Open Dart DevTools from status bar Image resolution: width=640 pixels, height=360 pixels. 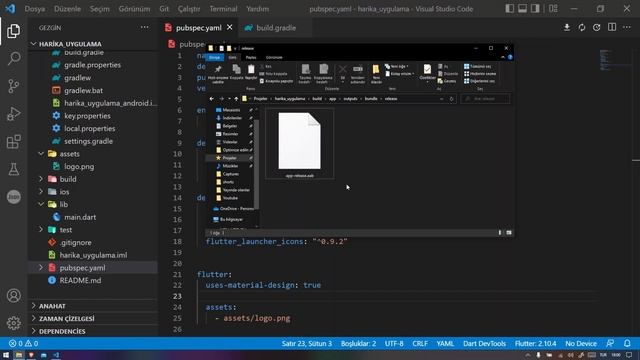point(484,344)
